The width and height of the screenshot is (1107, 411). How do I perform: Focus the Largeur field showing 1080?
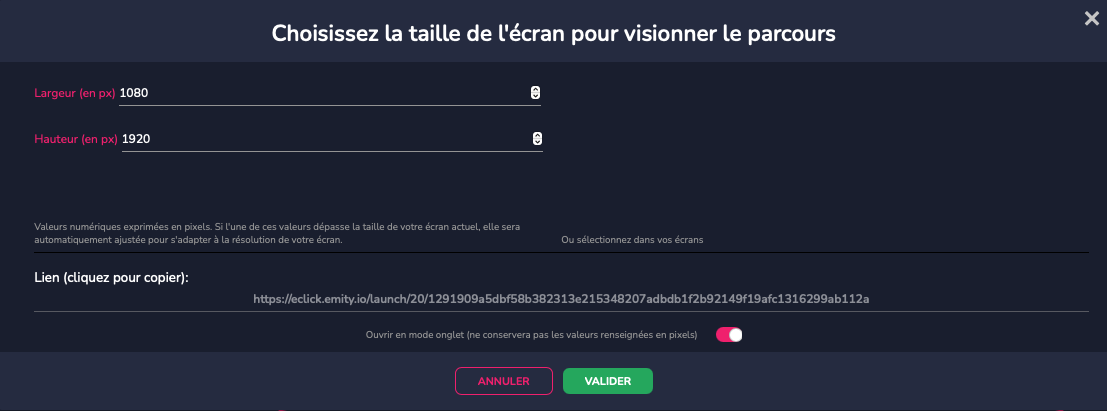pos(323,93)
